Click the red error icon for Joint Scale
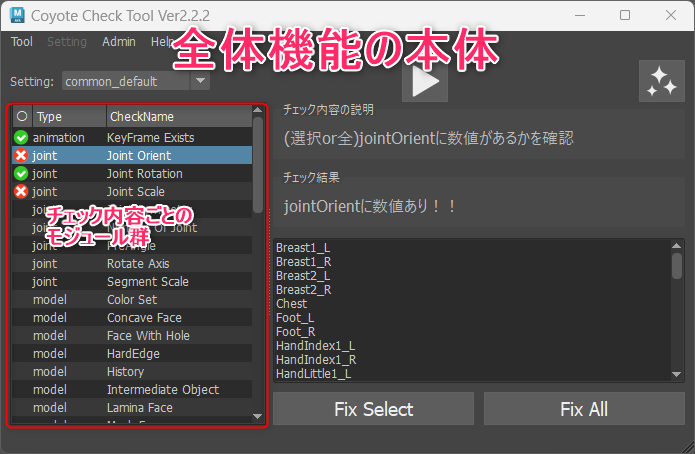 click(21, 192)
